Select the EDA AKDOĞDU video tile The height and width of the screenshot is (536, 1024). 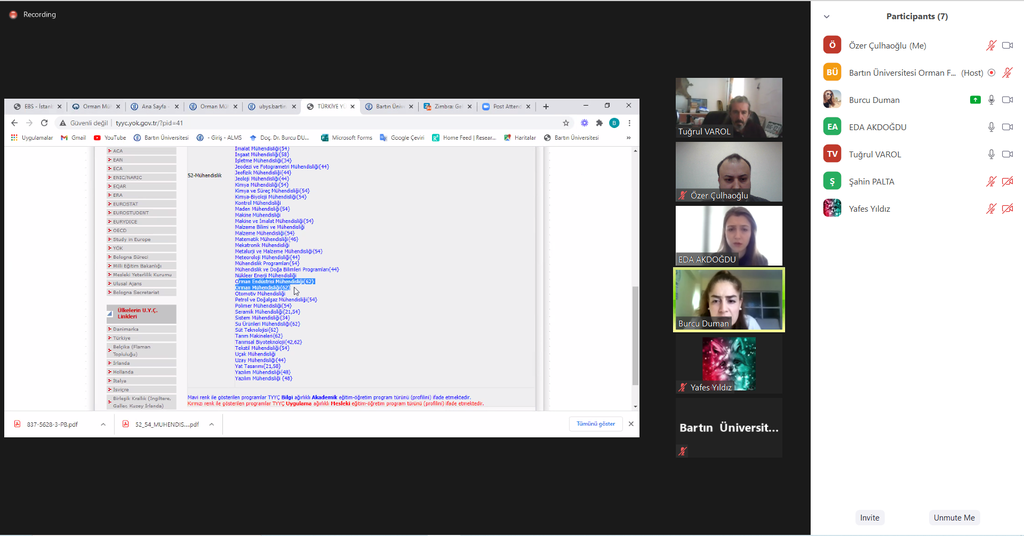pos(729,235)
